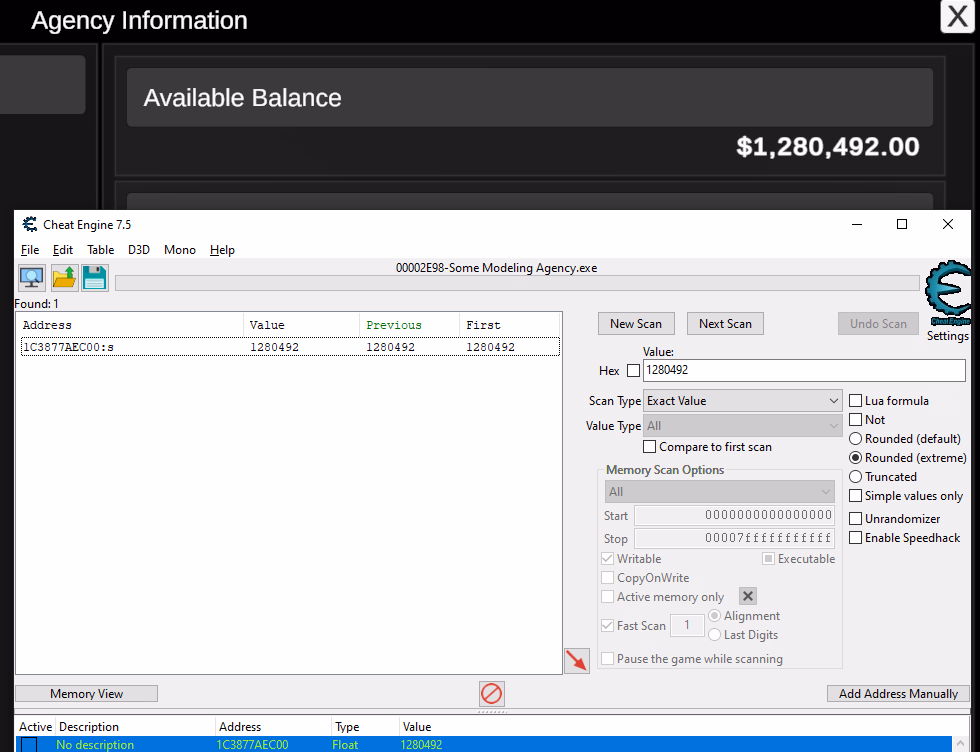The width and height of the screenshot is (980, 752).
Task: Click the Cheat Engine logo for settings
Action: [x=948, y=294]
